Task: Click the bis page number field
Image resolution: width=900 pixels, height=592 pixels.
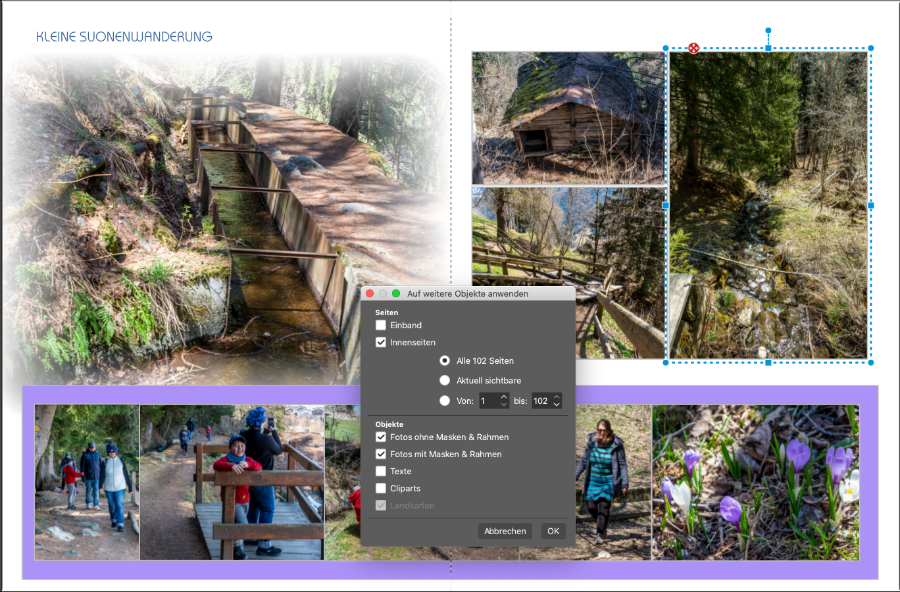Action: [x=541, y=400]
